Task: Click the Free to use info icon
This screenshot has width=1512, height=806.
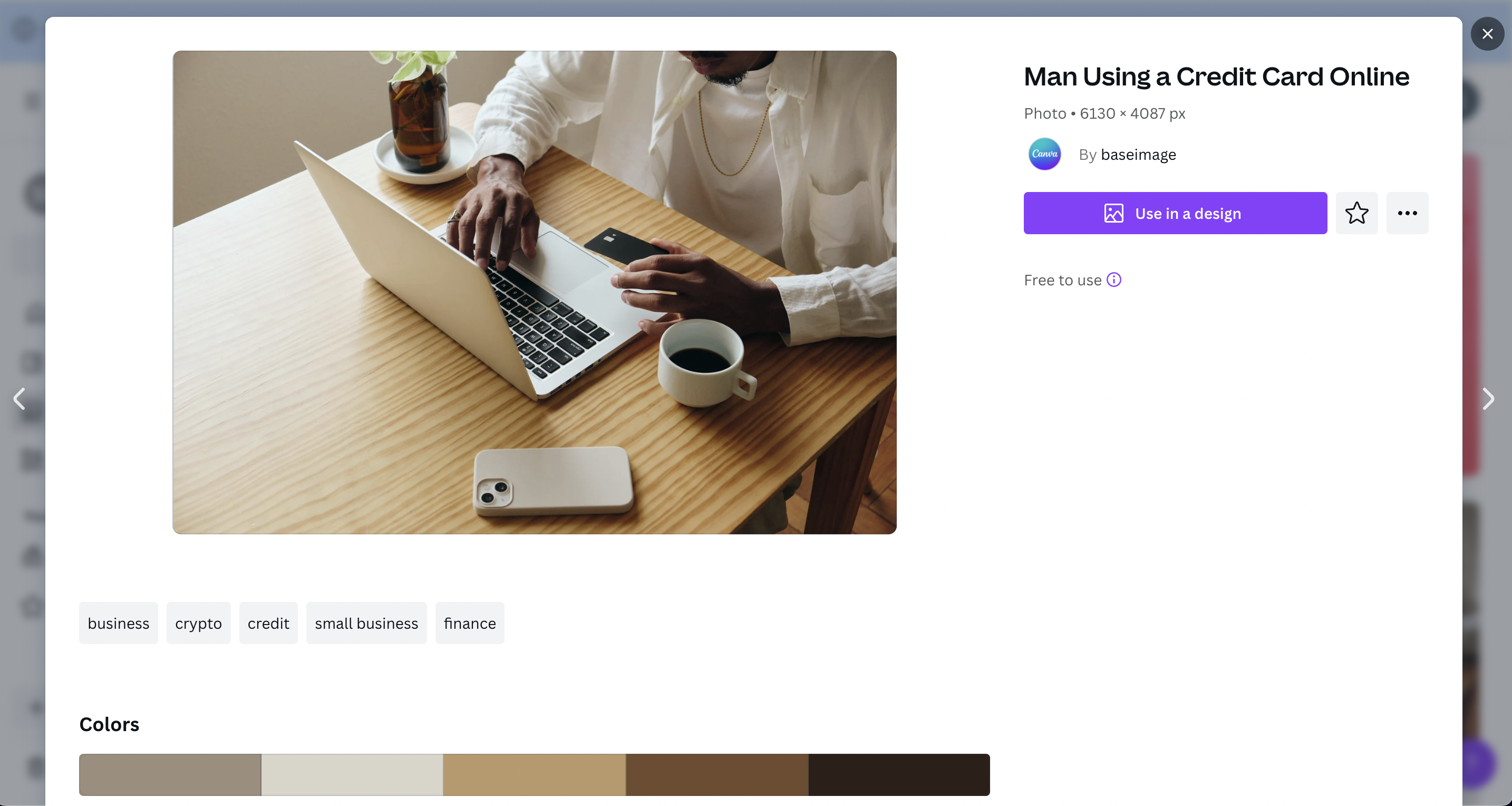Action: (x=1113, y=280)
